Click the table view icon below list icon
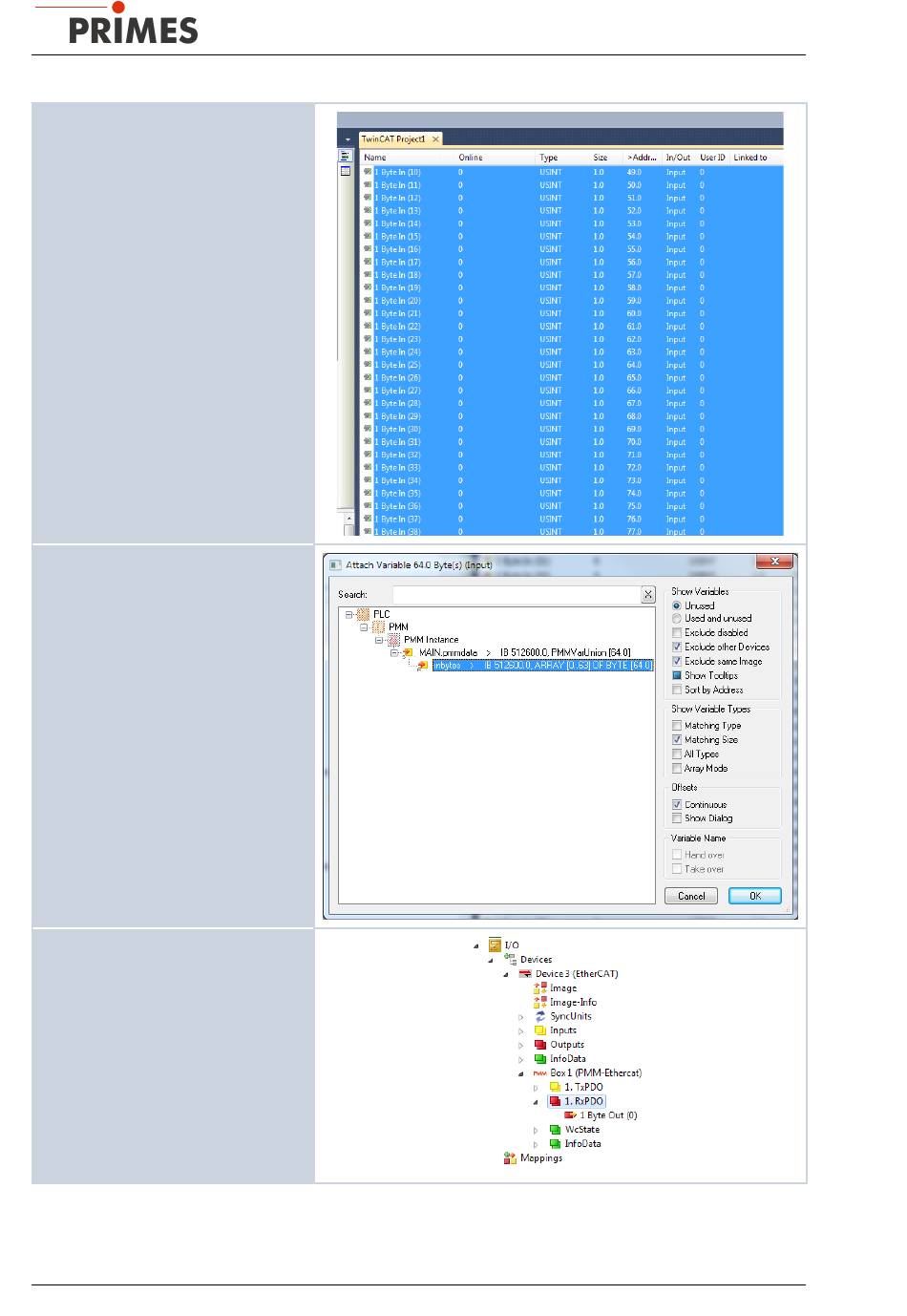 pos(346,171)
